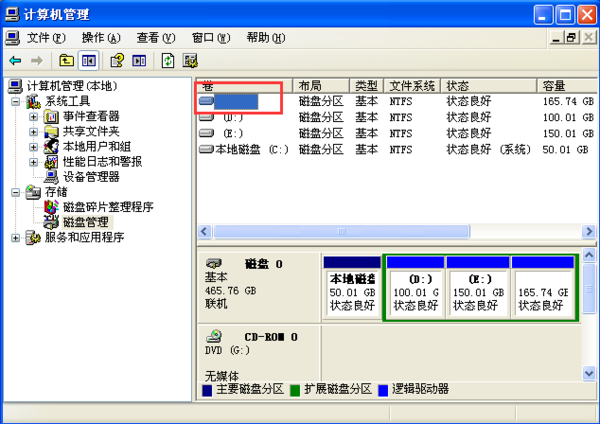The height and width of the screenshot is (424, 600).
Task: Click the Back arrow toolbar icon
Action: click(x=15, y=60)
